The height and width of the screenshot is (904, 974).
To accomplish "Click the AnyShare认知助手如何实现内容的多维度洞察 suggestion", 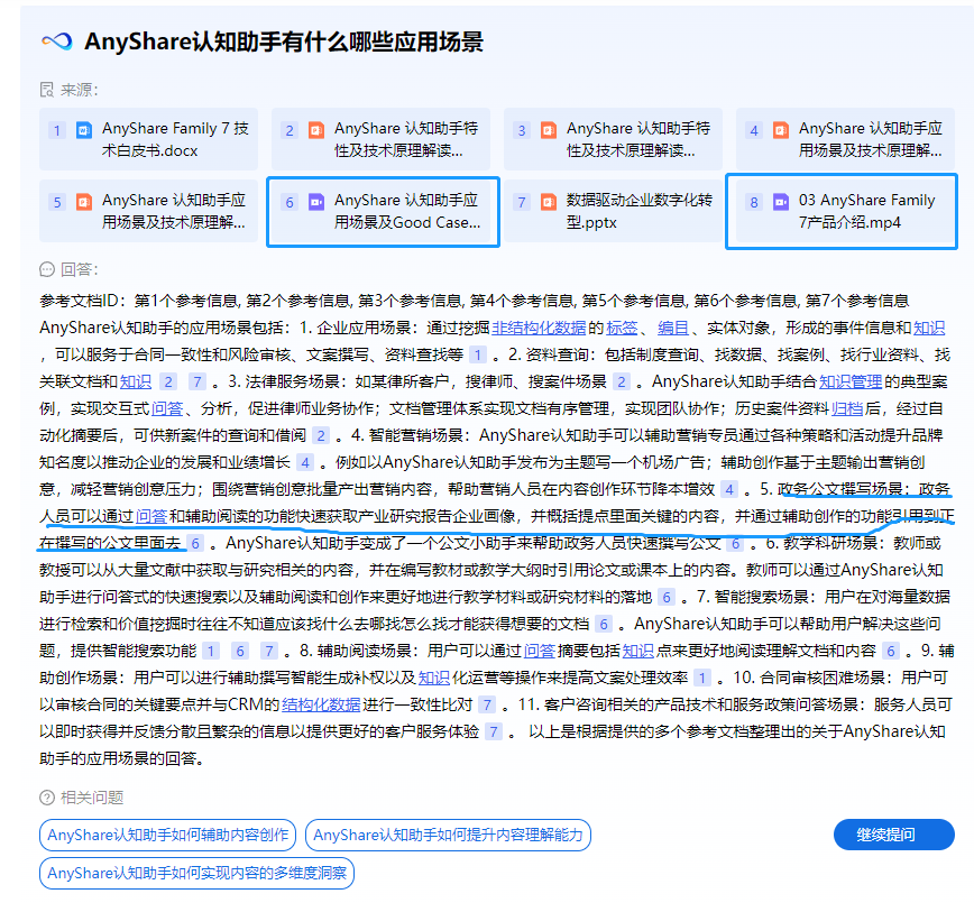I will [x=197, y=873].
